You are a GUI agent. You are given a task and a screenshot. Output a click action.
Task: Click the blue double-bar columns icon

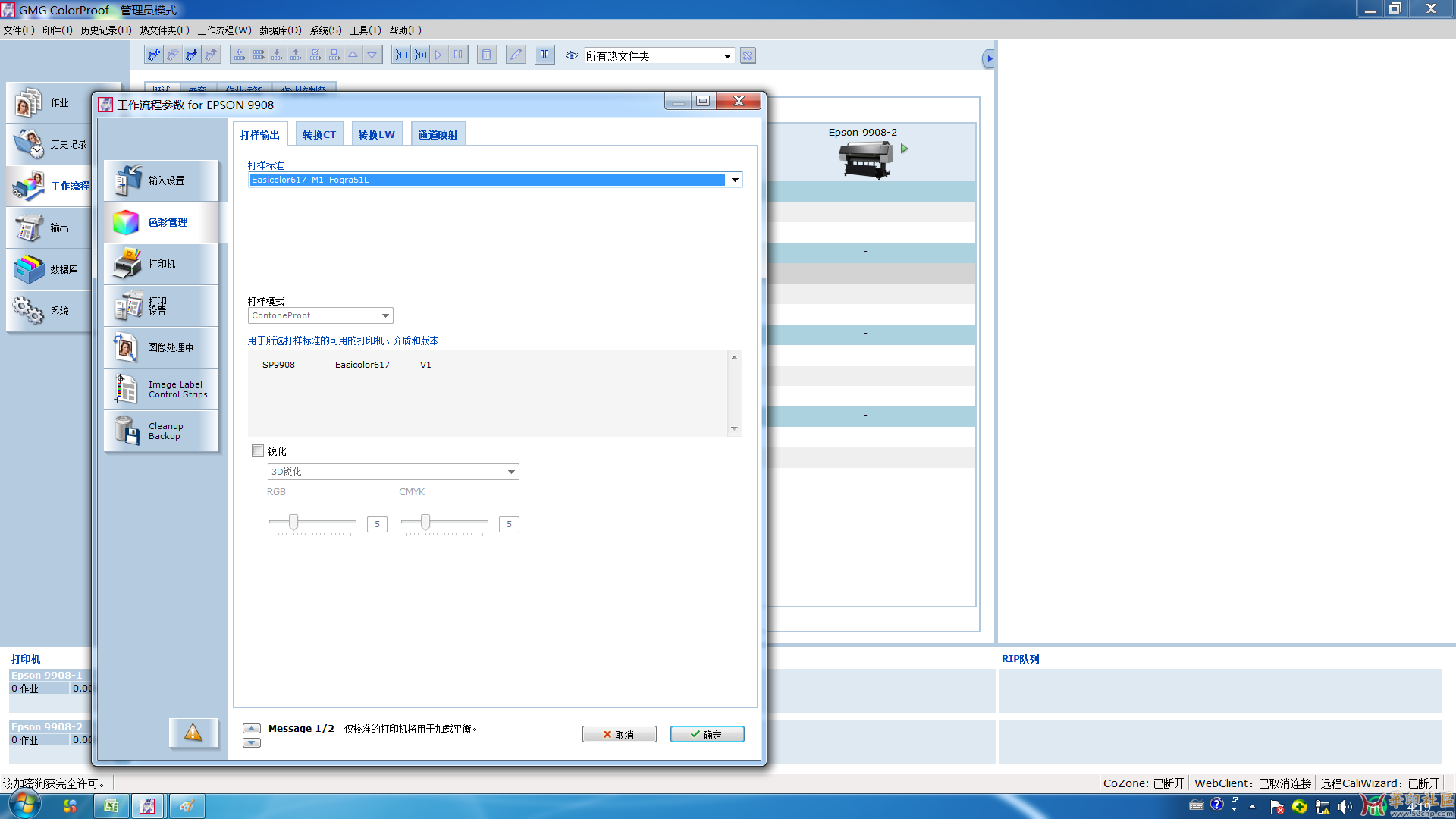544,55
